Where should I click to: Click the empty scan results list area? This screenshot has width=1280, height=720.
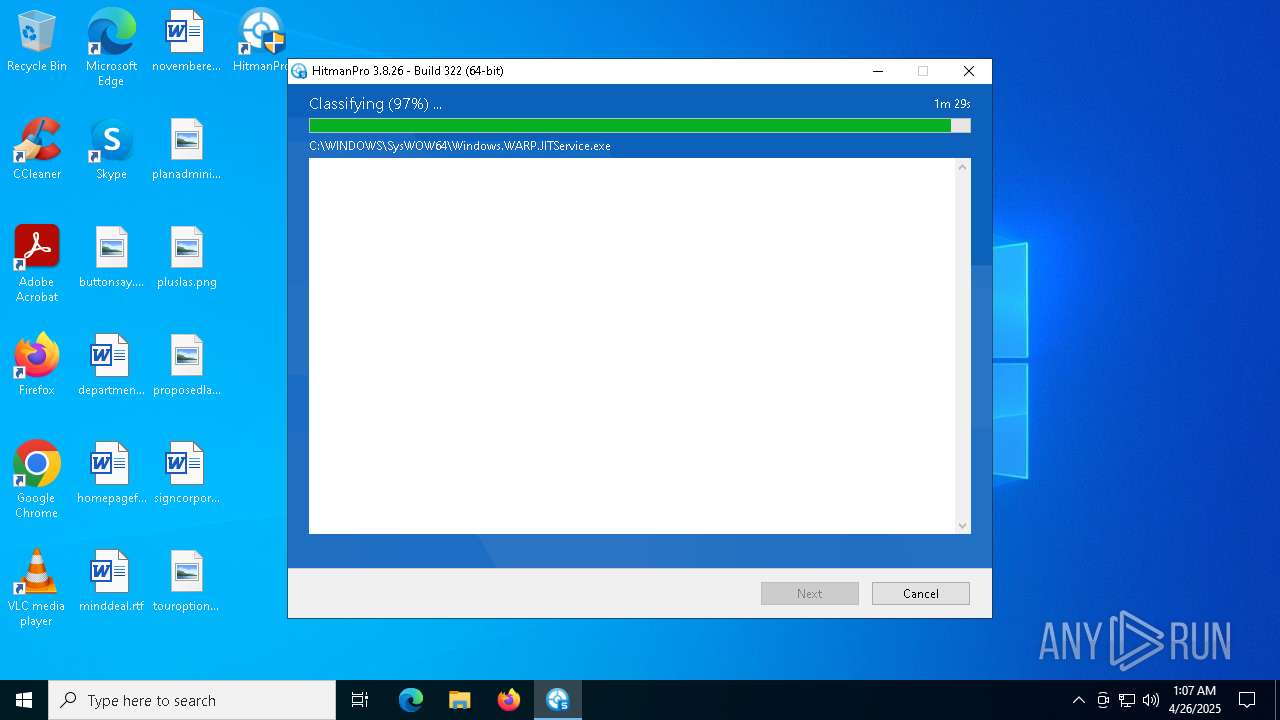[632, 346]
